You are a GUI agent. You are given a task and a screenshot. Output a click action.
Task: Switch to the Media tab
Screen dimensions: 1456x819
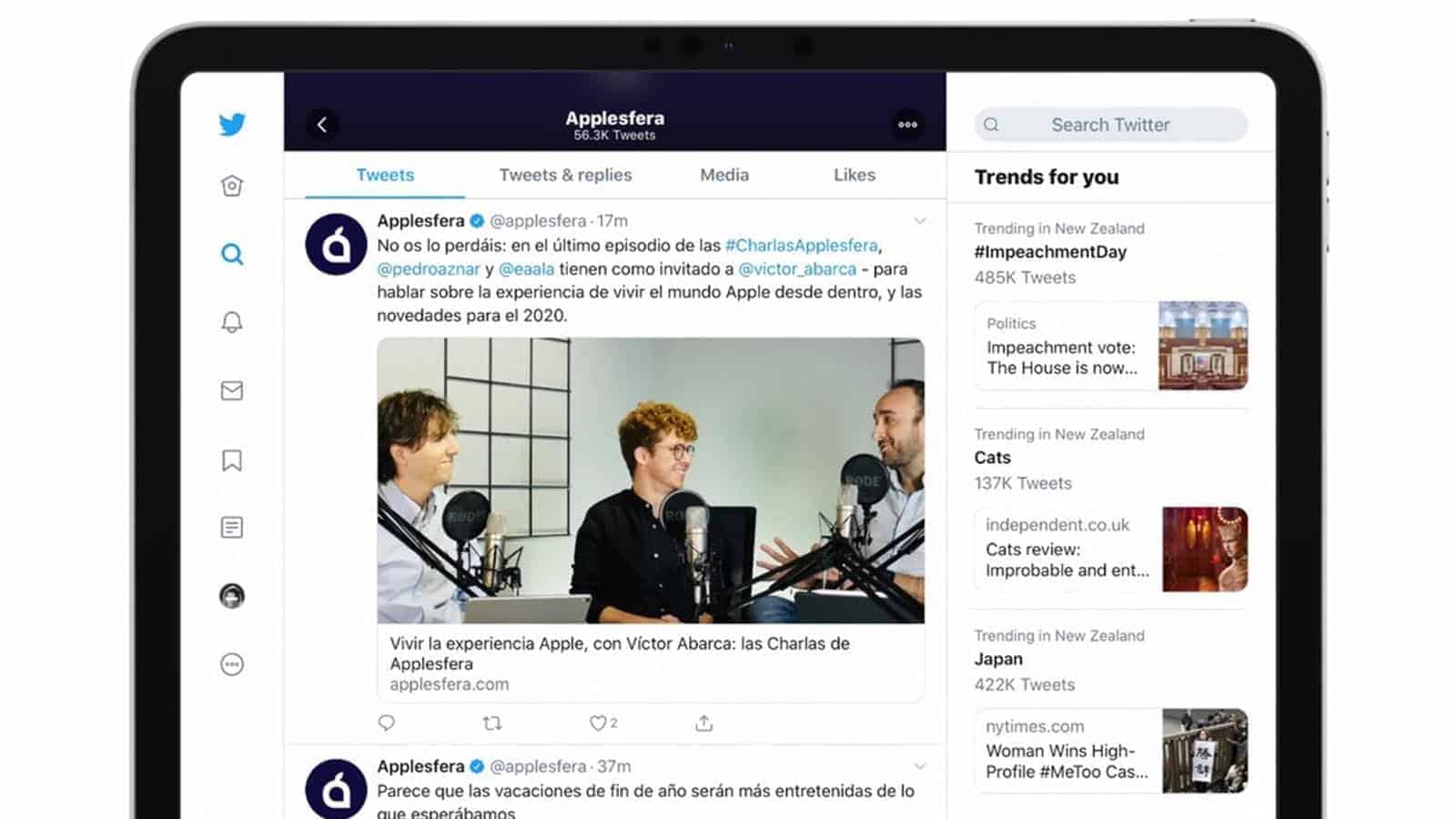(x=724, y=175)
